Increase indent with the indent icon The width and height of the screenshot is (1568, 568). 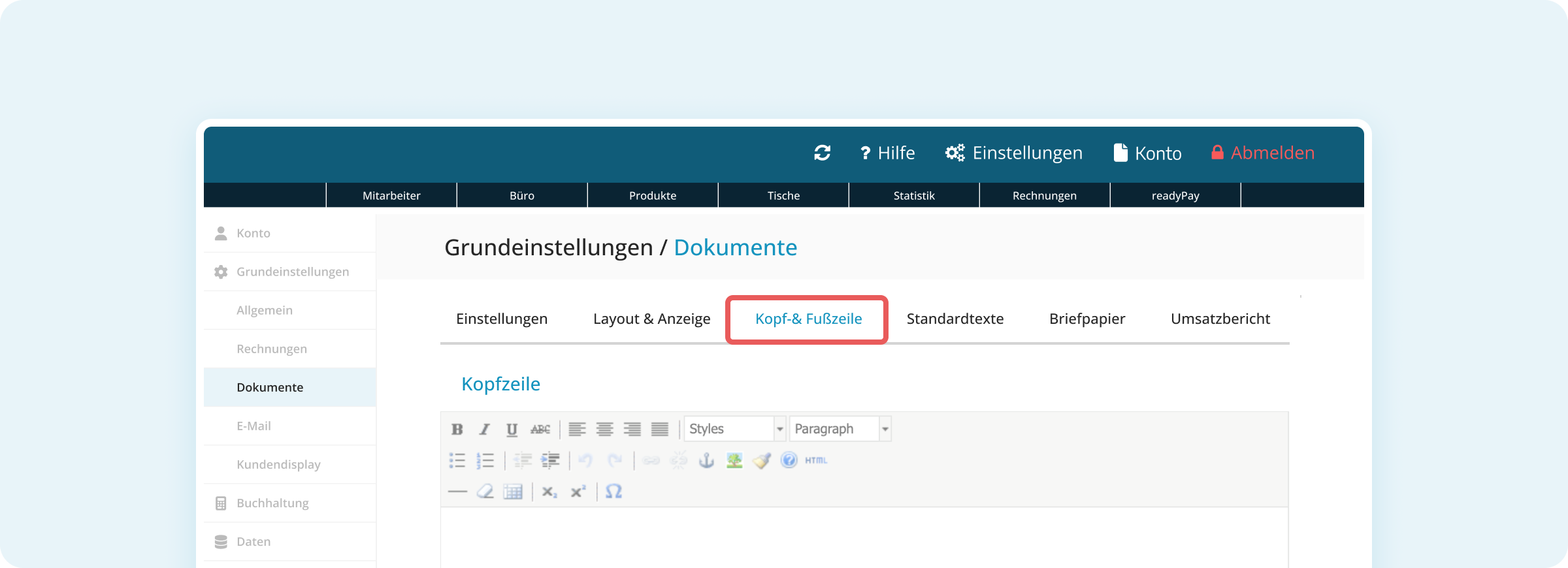pyautogui.click(x=550, y=460)
